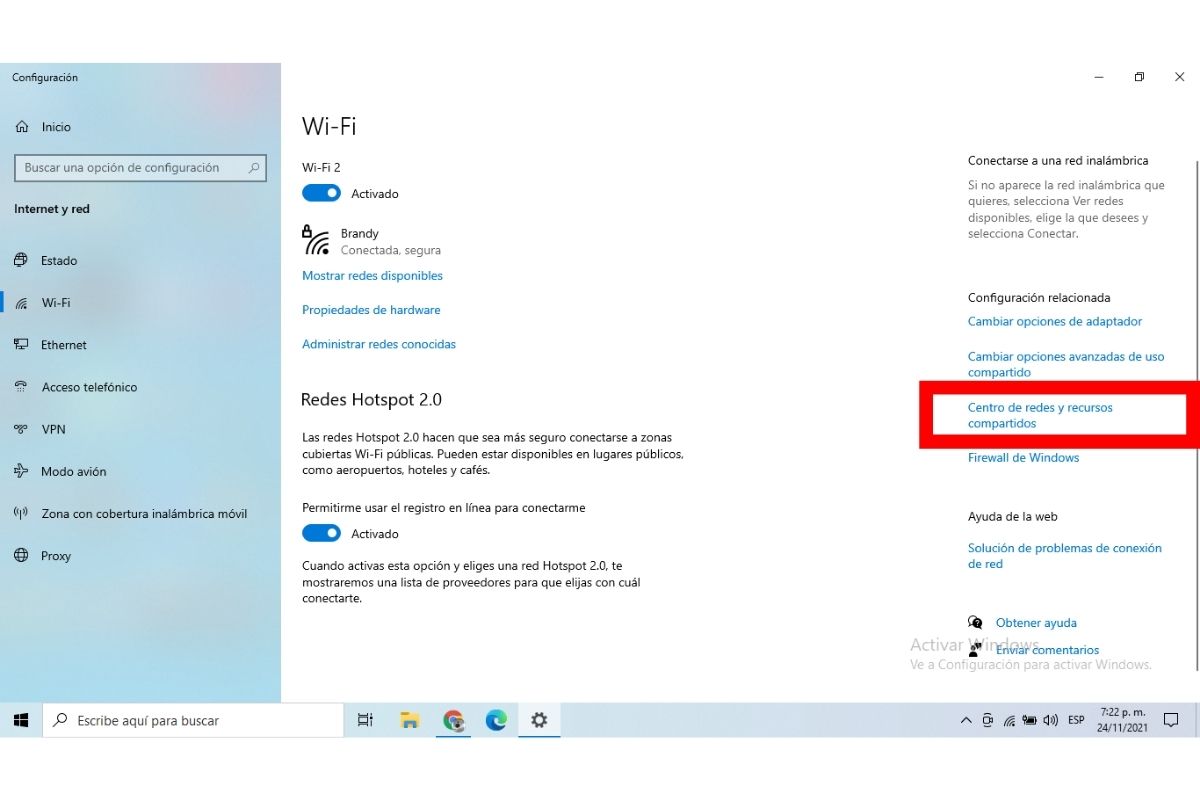Open Task View from the taskbar

(365, 720)
